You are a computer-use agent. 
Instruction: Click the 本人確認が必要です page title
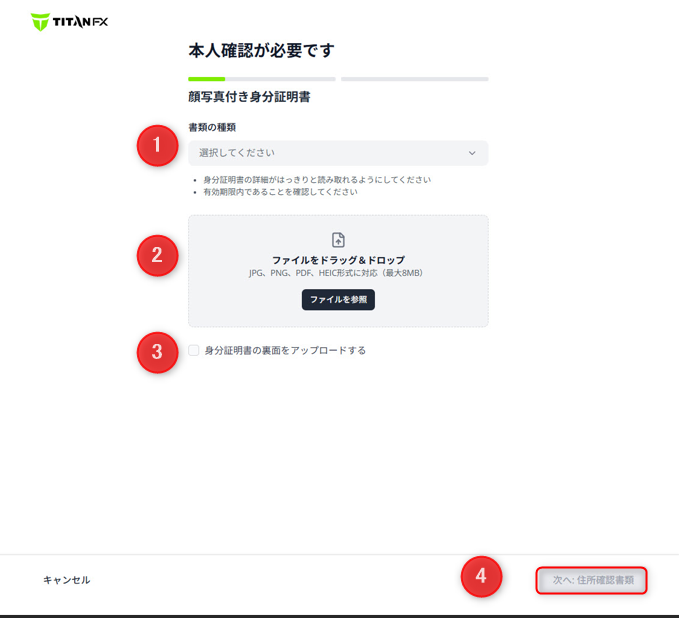pos(261,50)
